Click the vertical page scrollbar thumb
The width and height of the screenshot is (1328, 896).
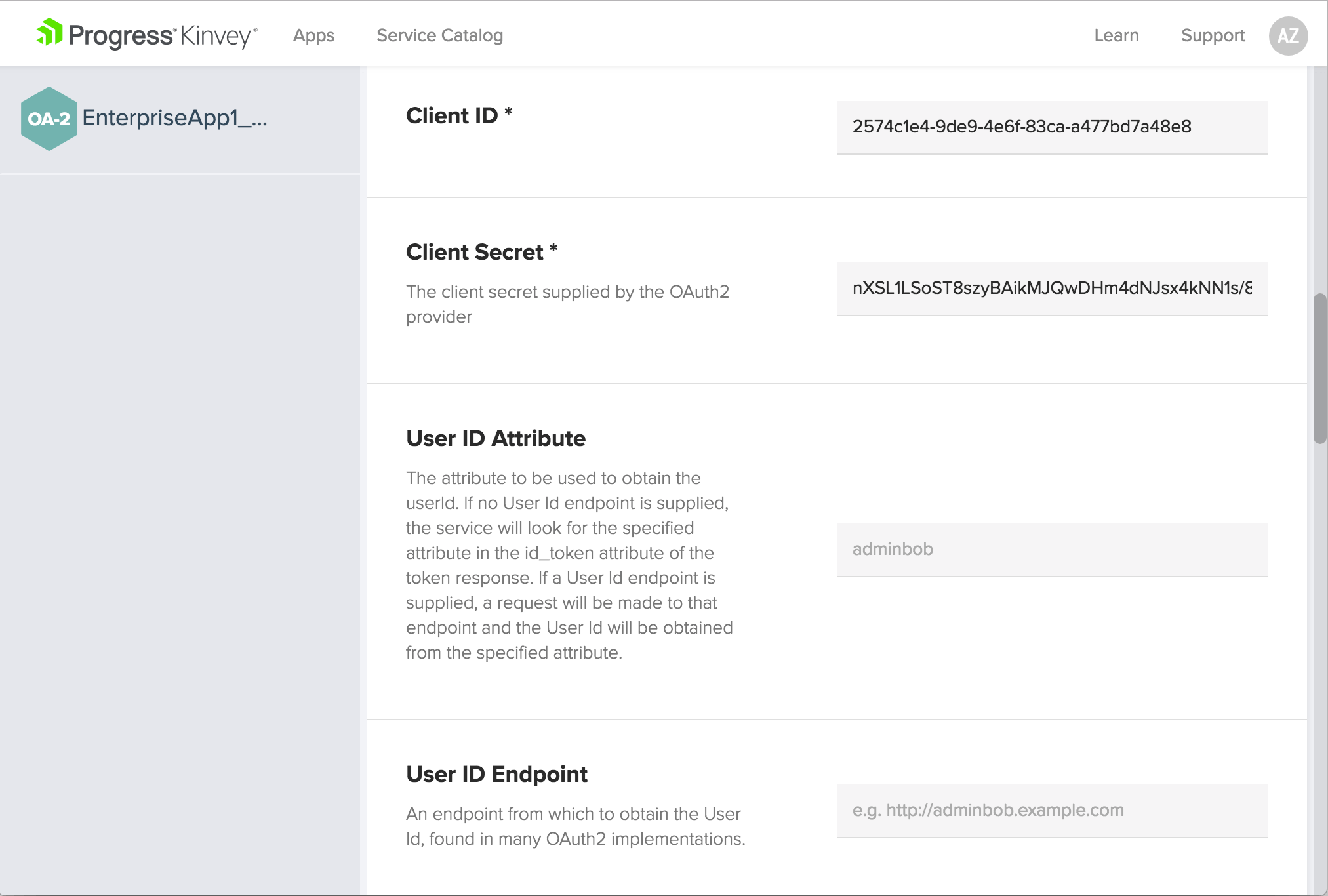click(x=1319, y=369)
